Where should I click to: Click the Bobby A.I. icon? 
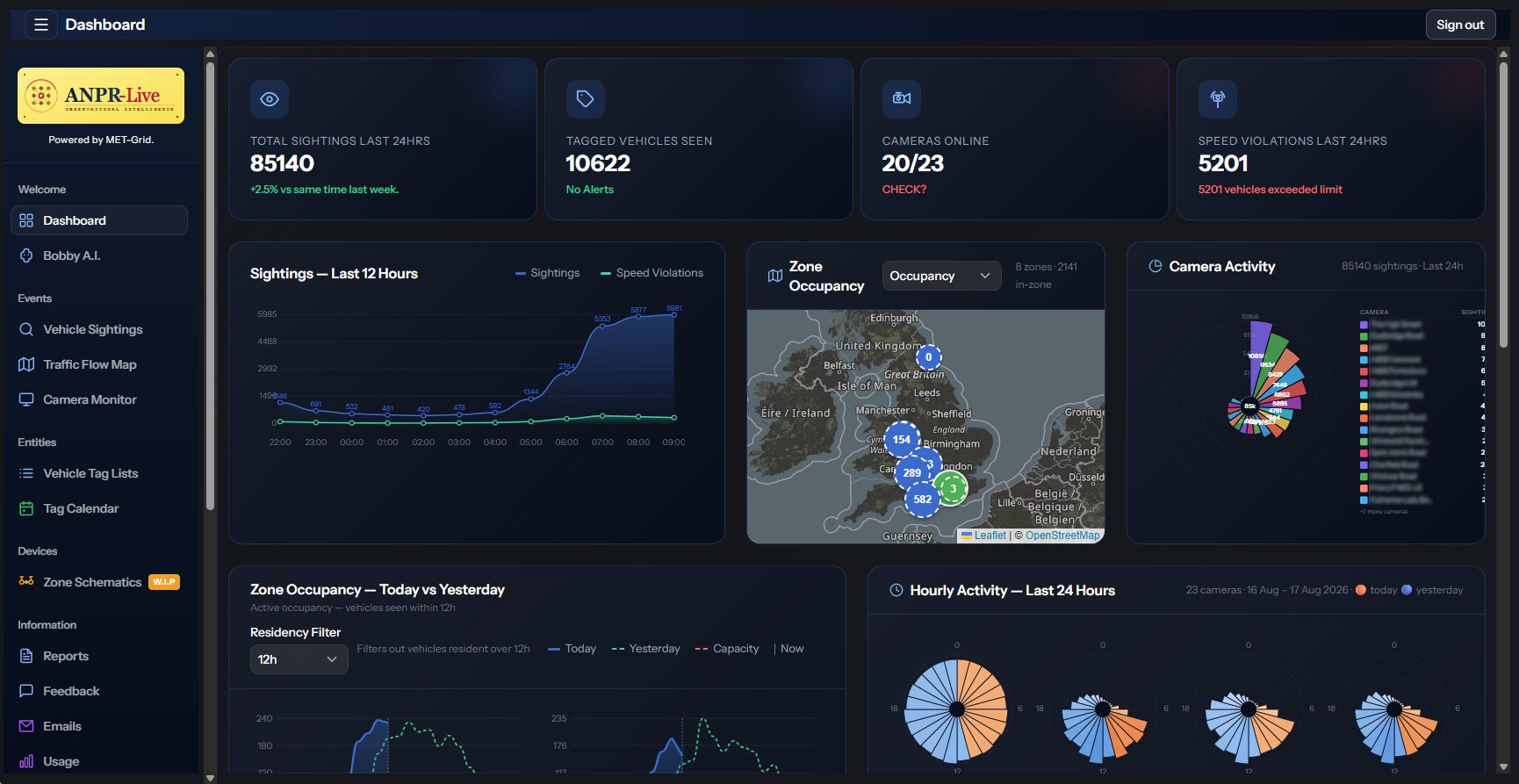26,255
